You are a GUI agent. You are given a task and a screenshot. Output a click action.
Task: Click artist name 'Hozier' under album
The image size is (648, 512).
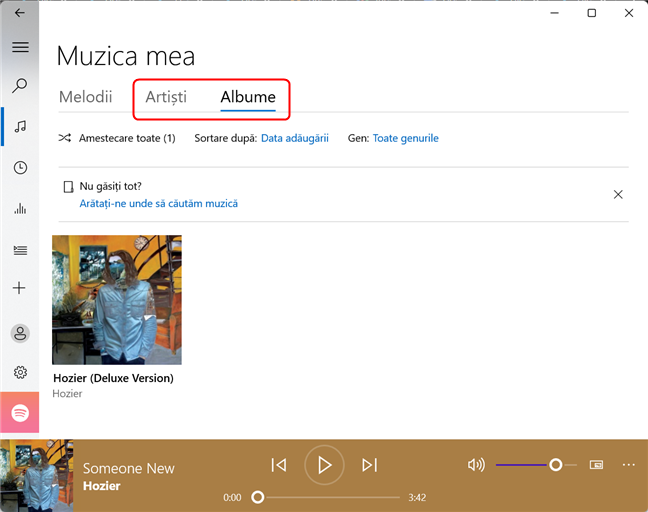click(67, 393)
